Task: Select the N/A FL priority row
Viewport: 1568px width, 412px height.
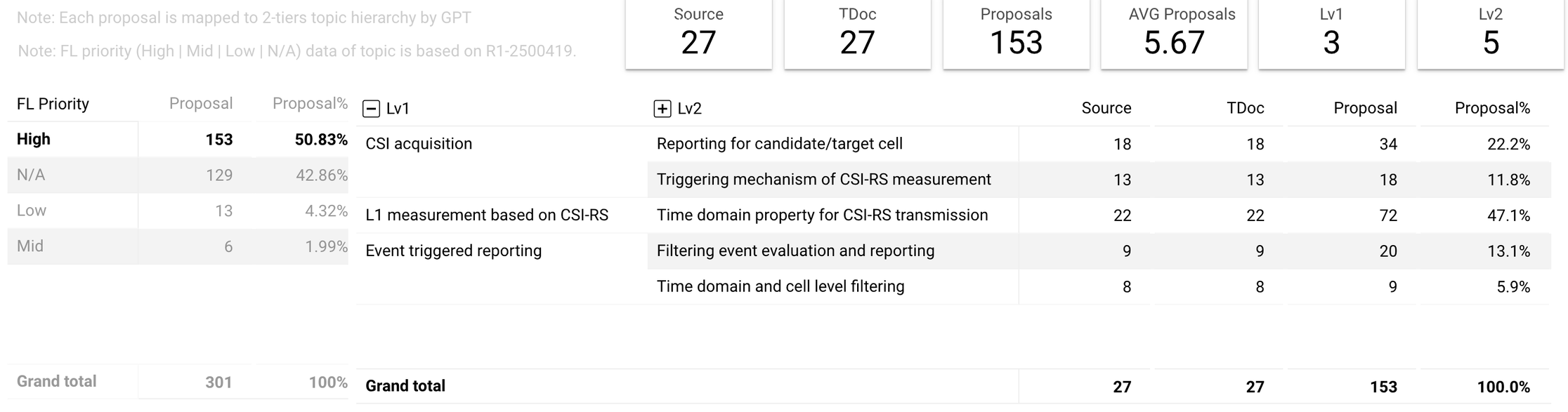Action: tap(178, 175)
